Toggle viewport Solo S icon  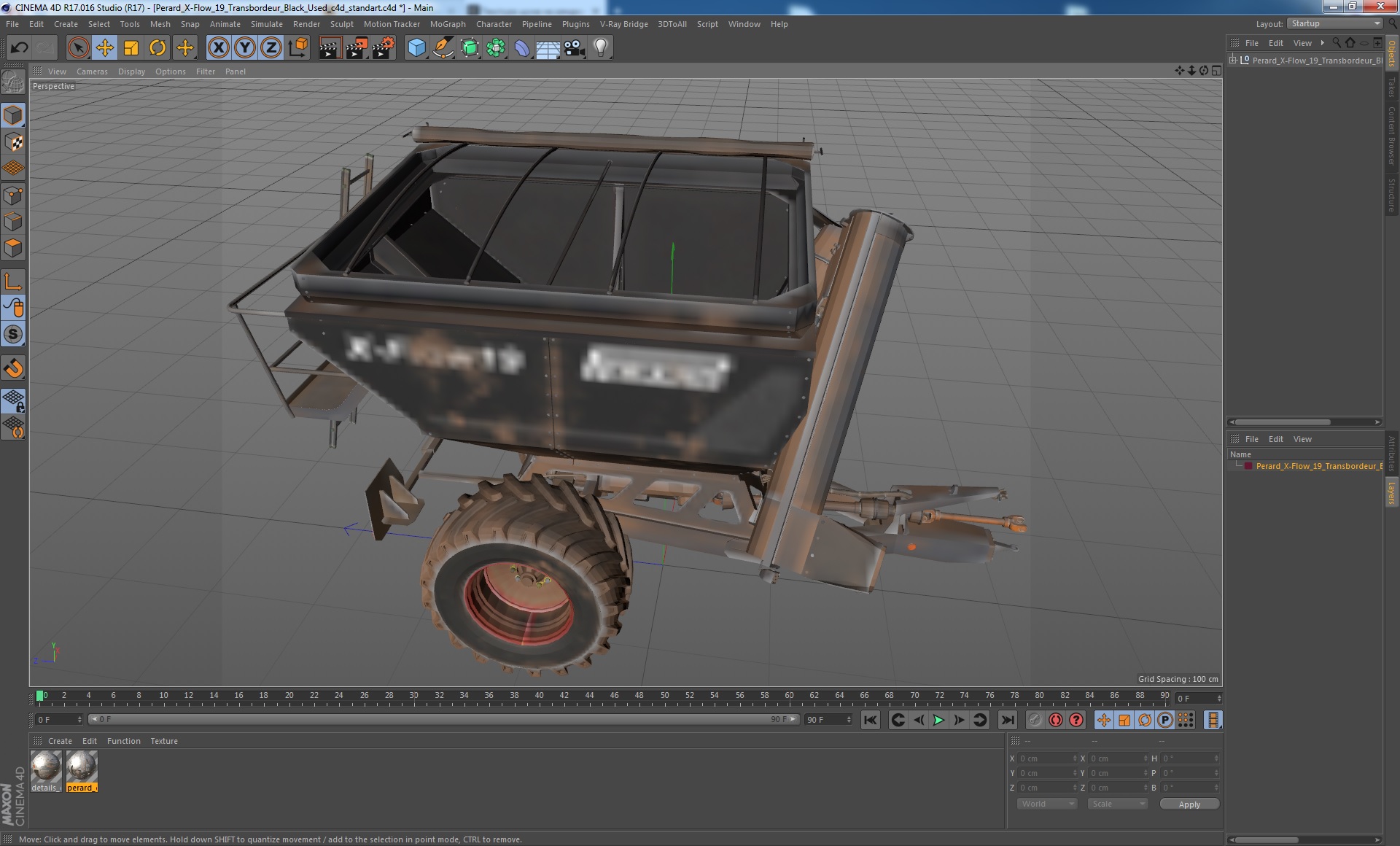click(13, 334)
